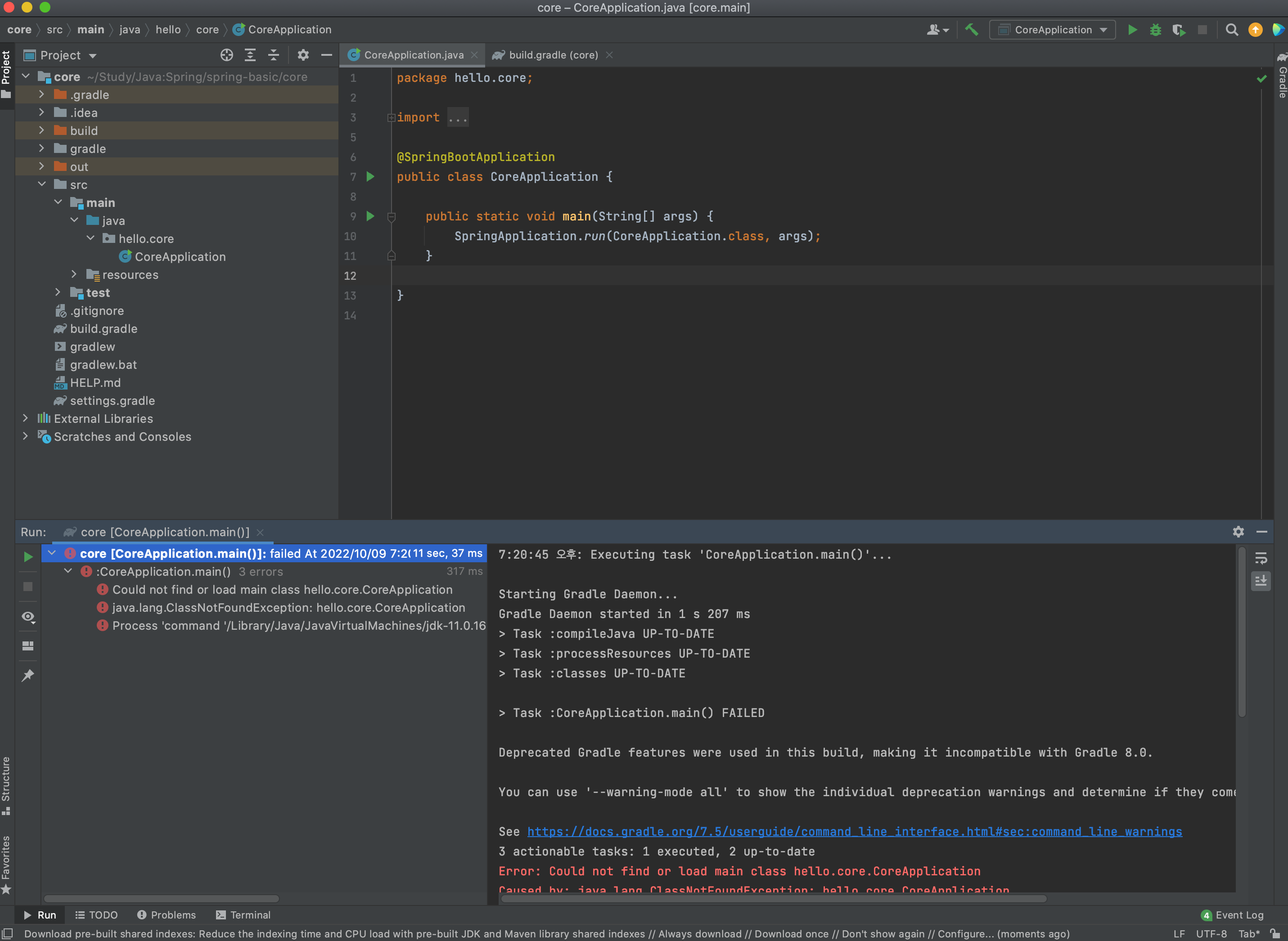The height and width of the screenshot is (941, 1288).
Task: Open Run panel settings gear
Action: tap(1238, 531)
